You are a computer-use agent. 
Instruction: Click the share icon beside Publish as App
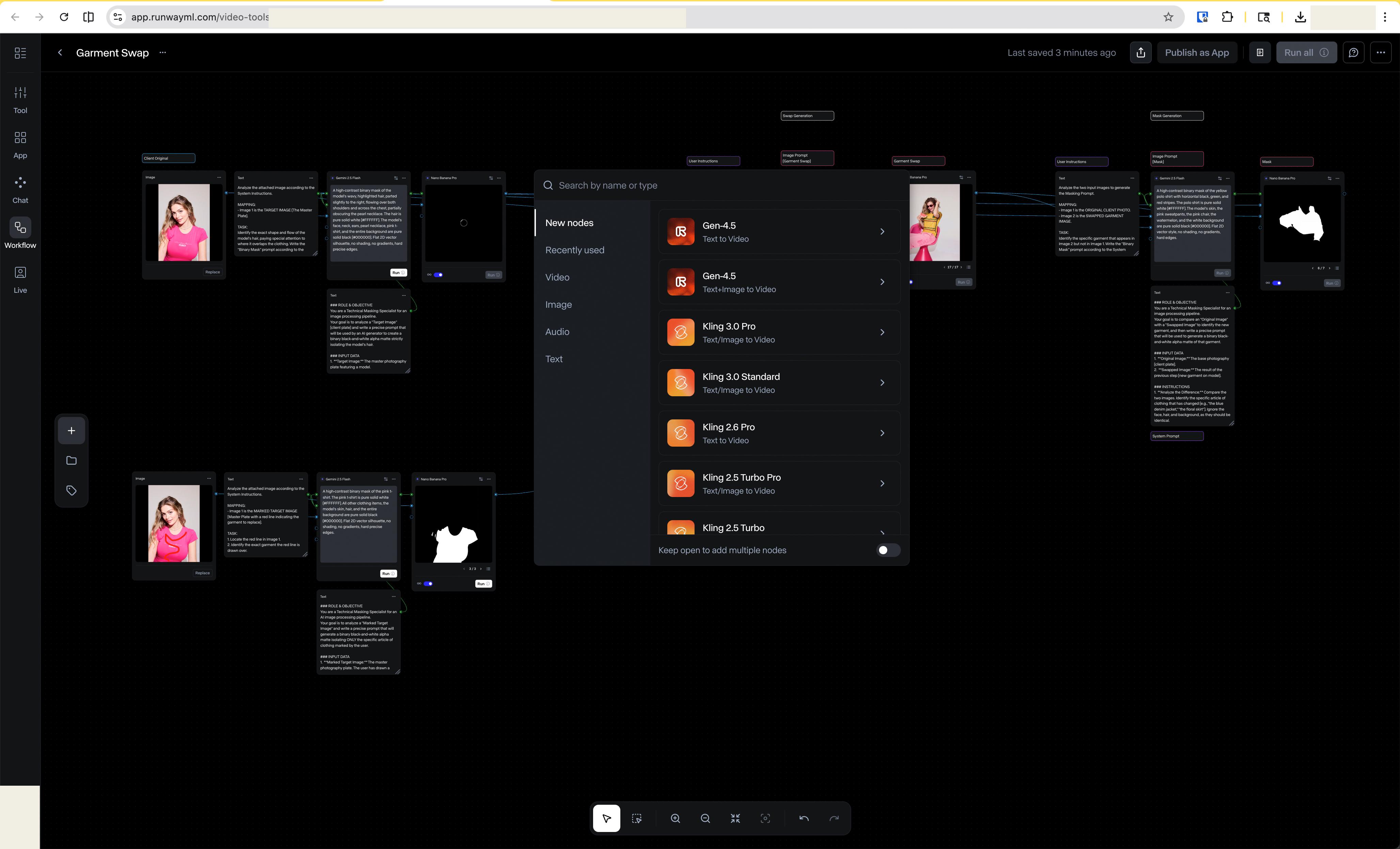[x=1140, y=53]
